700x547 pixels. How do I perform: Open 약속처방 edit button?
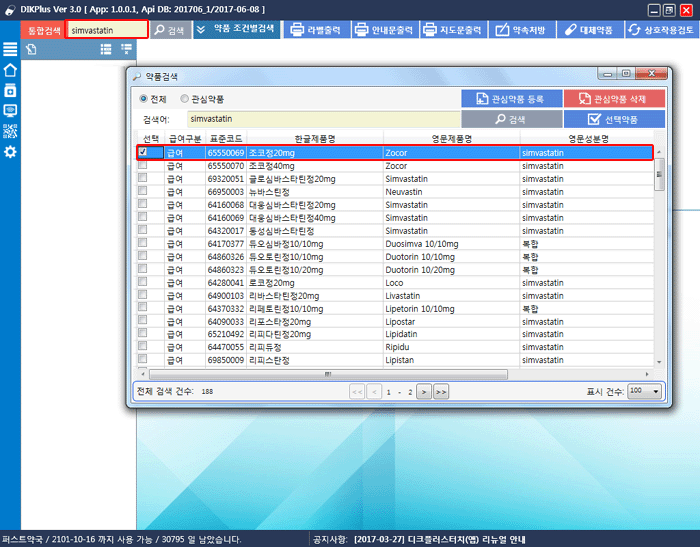(x=522, y=30)
